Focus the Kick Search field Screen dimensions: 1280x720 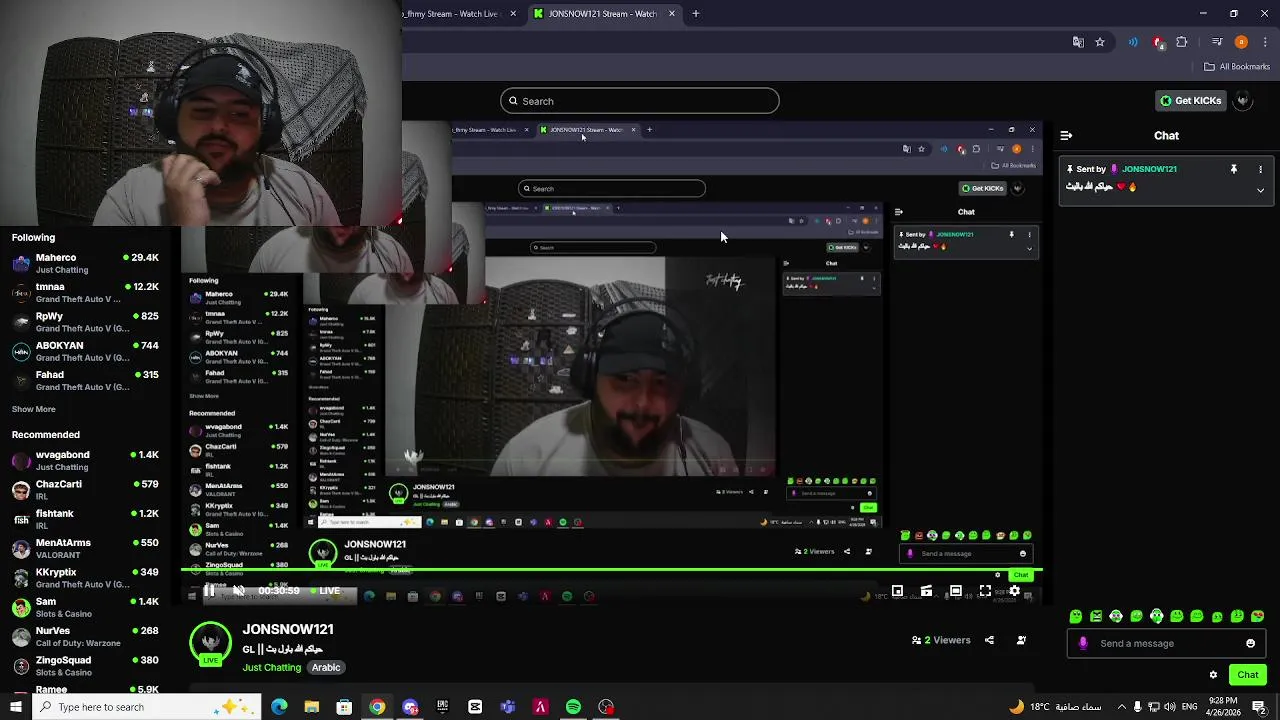click(x=640, y=101)
